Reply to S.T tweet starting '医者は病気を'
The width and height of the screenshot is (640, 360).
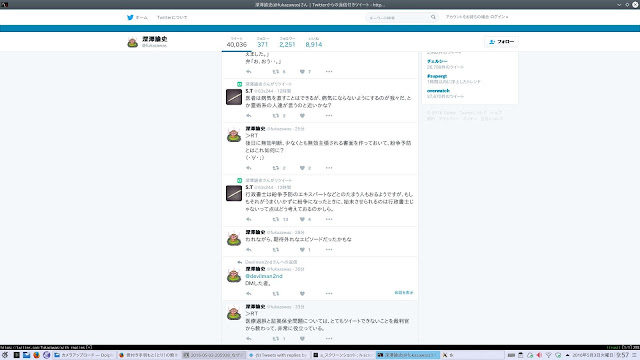[x=249, y=116]
